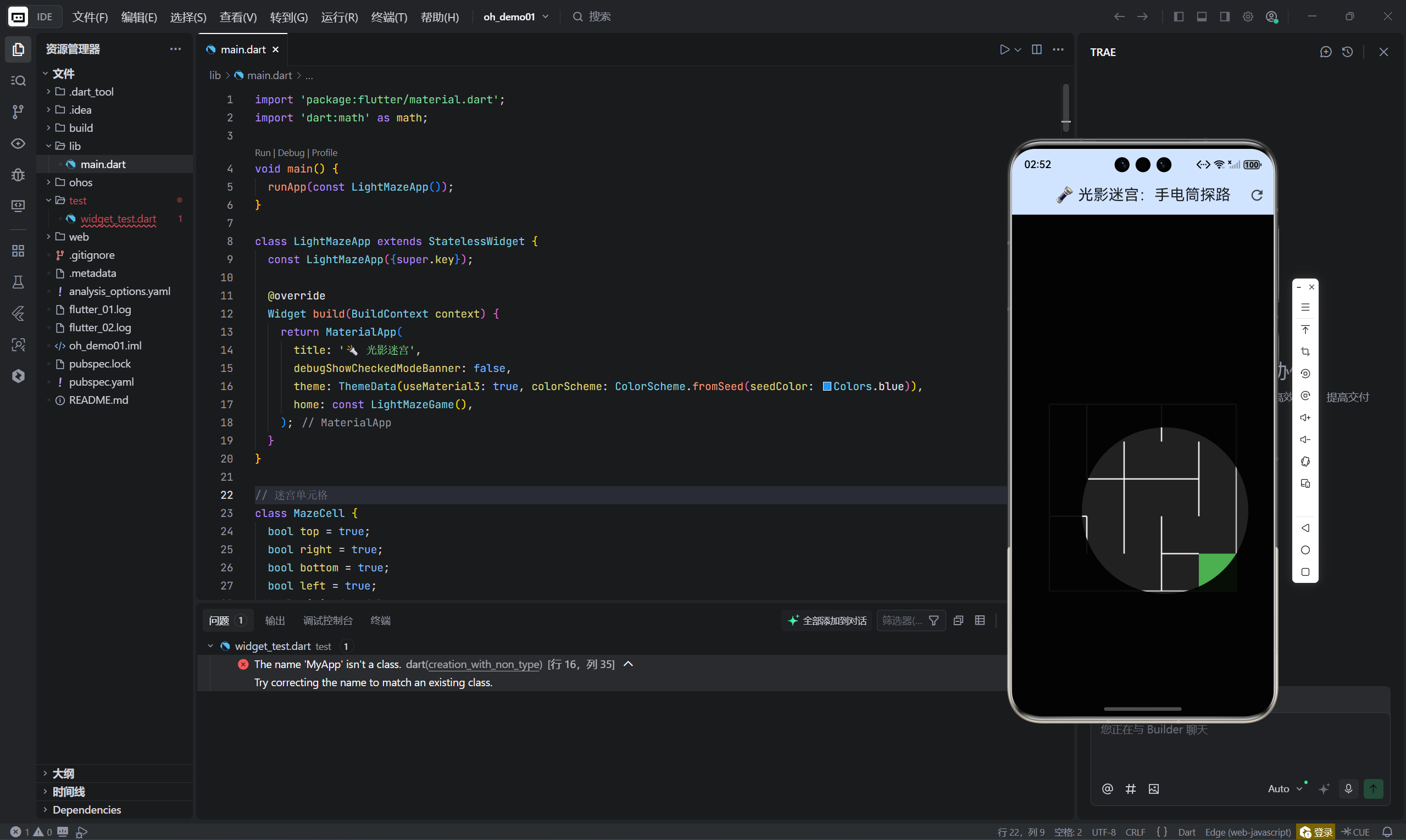The width and height of the screenshot is (1406, 840).
Task: Click the new chat icon in TRAE panel
Action: tap(1326, 52)
